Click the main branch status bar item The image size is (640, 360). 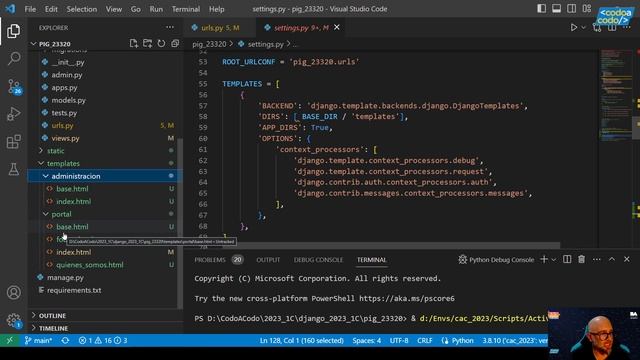pyautogui.click(x=38, y=340)
